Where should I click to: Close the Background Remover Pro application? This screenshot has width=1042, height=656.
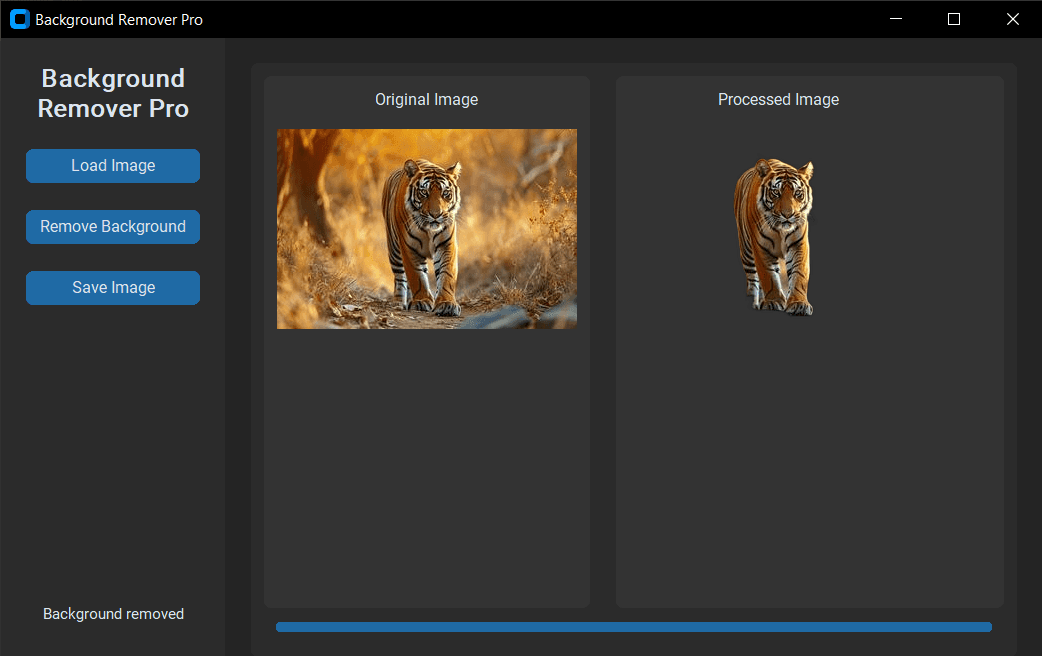point(1012,19)
